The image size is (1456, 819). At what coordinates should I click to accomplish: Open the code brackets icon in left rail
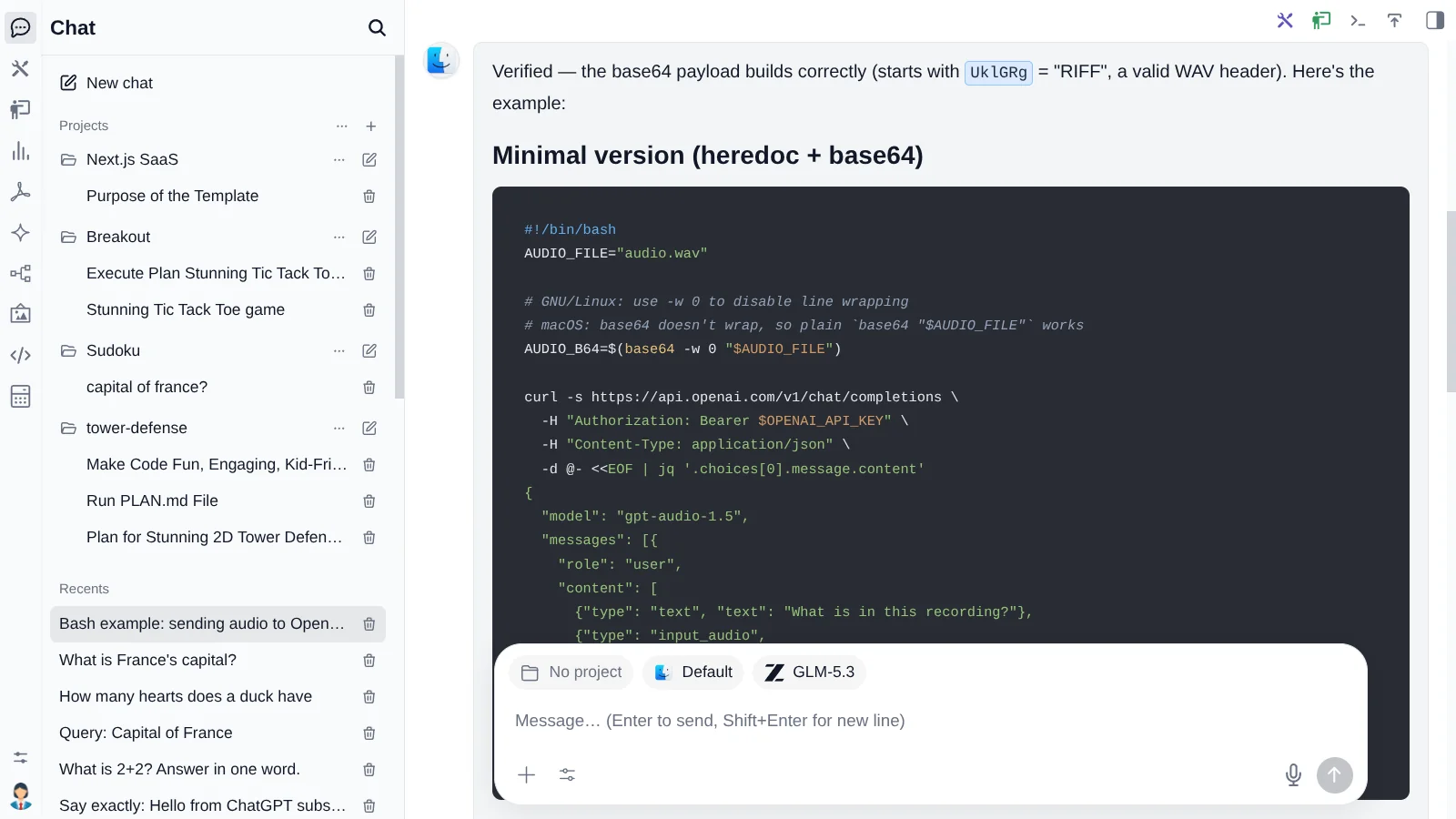point(20,356)
